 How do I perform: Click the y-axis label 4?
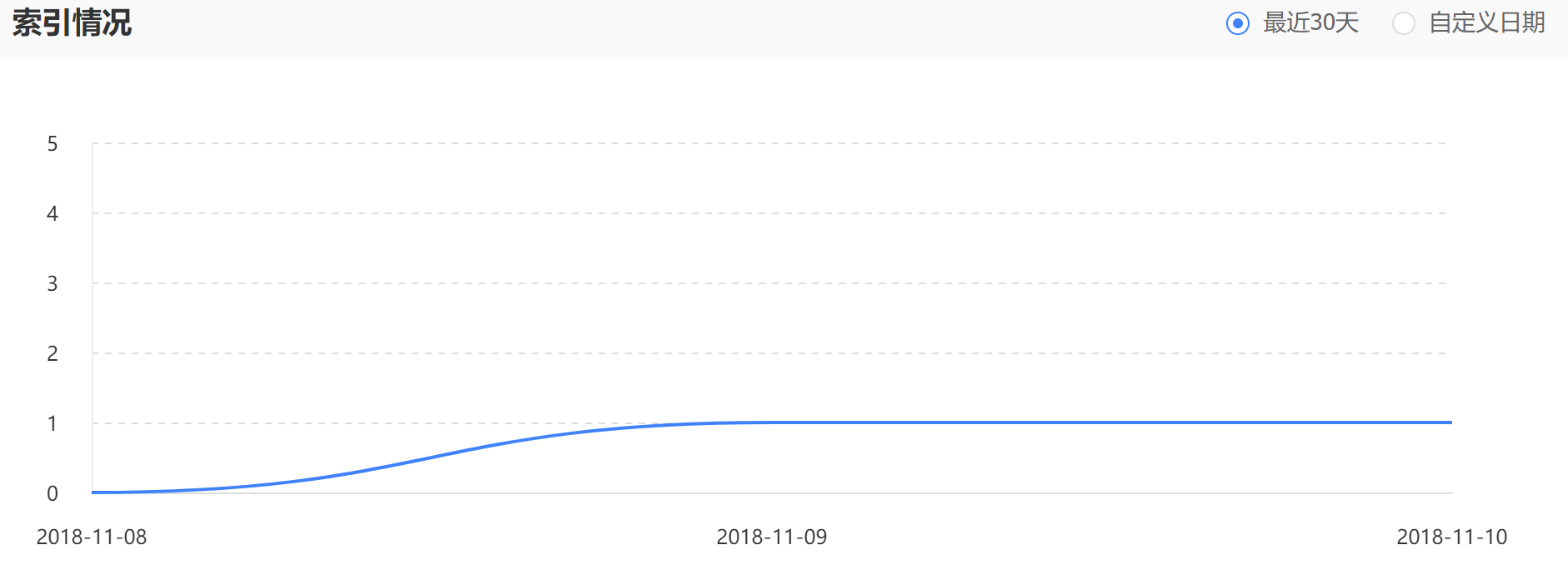tap(53, 214)
